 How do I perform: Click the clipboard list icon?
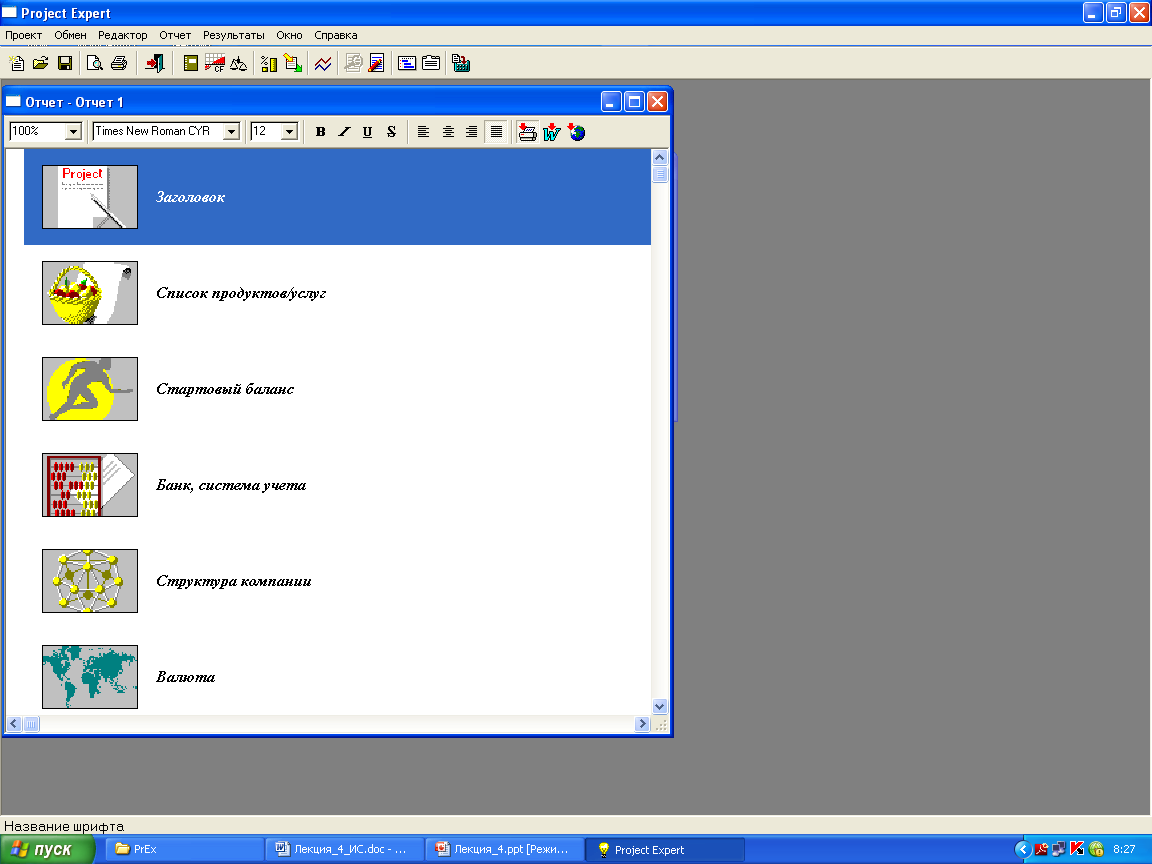coord(431,64)
